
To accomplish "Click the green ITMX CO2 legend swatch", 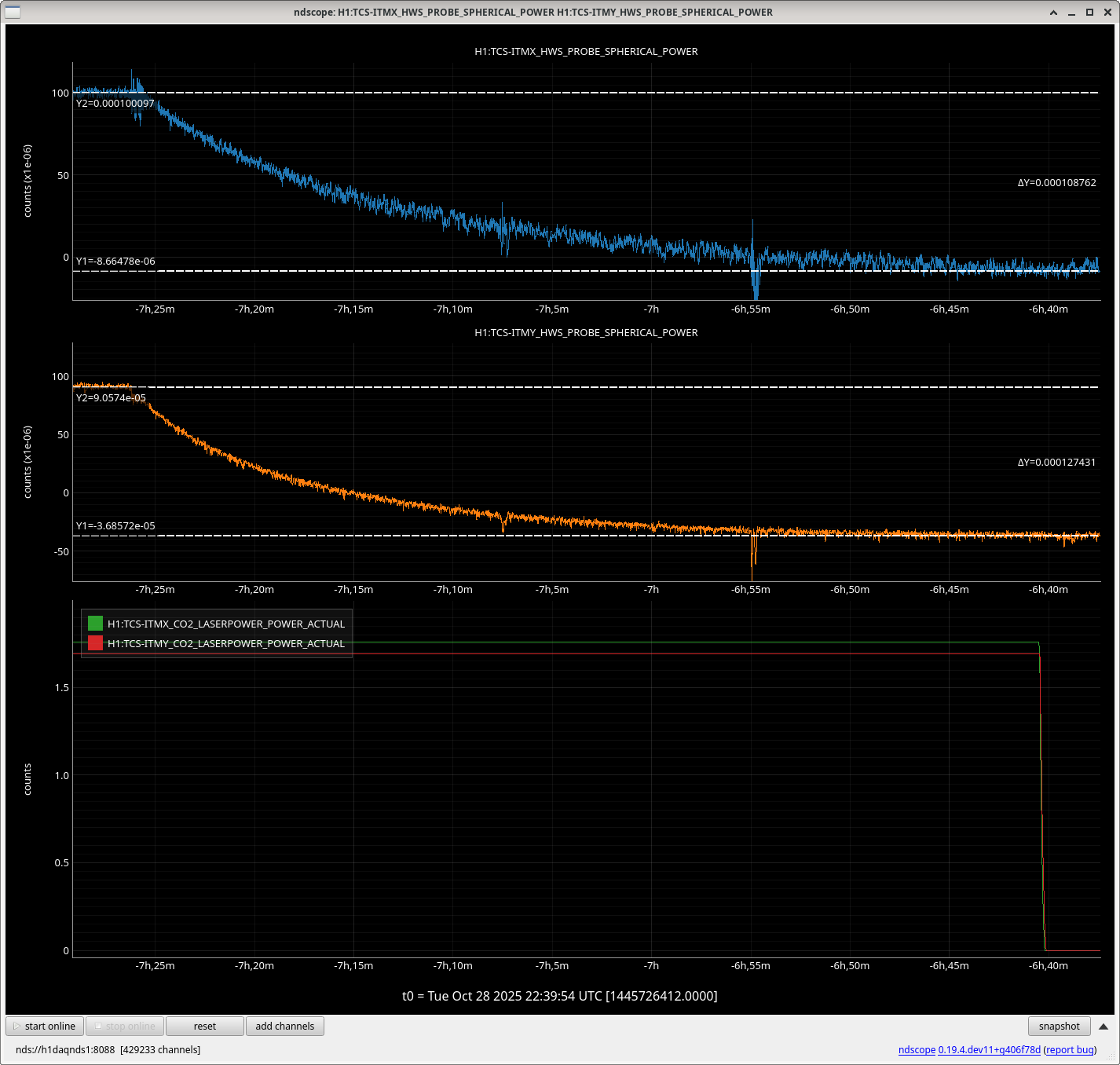I will click(95, 624).
